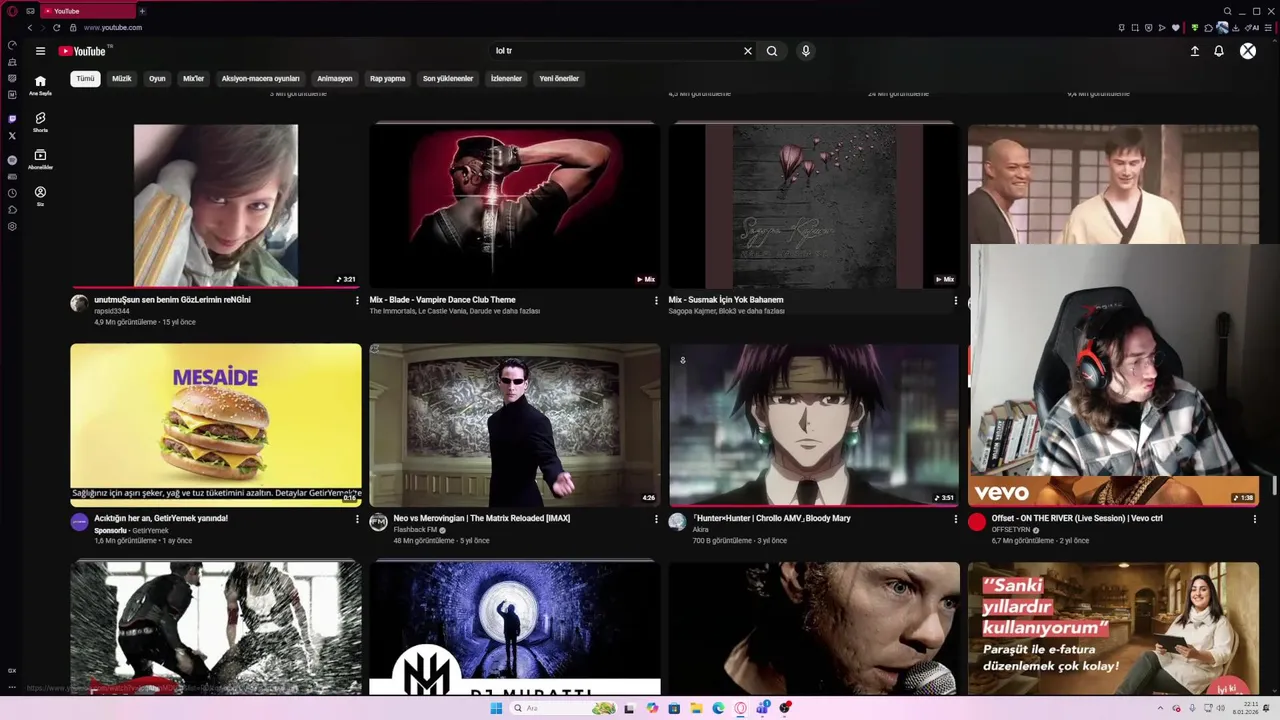Open Spotify player in Opera GX sidebar

click(x=12, y=160)
